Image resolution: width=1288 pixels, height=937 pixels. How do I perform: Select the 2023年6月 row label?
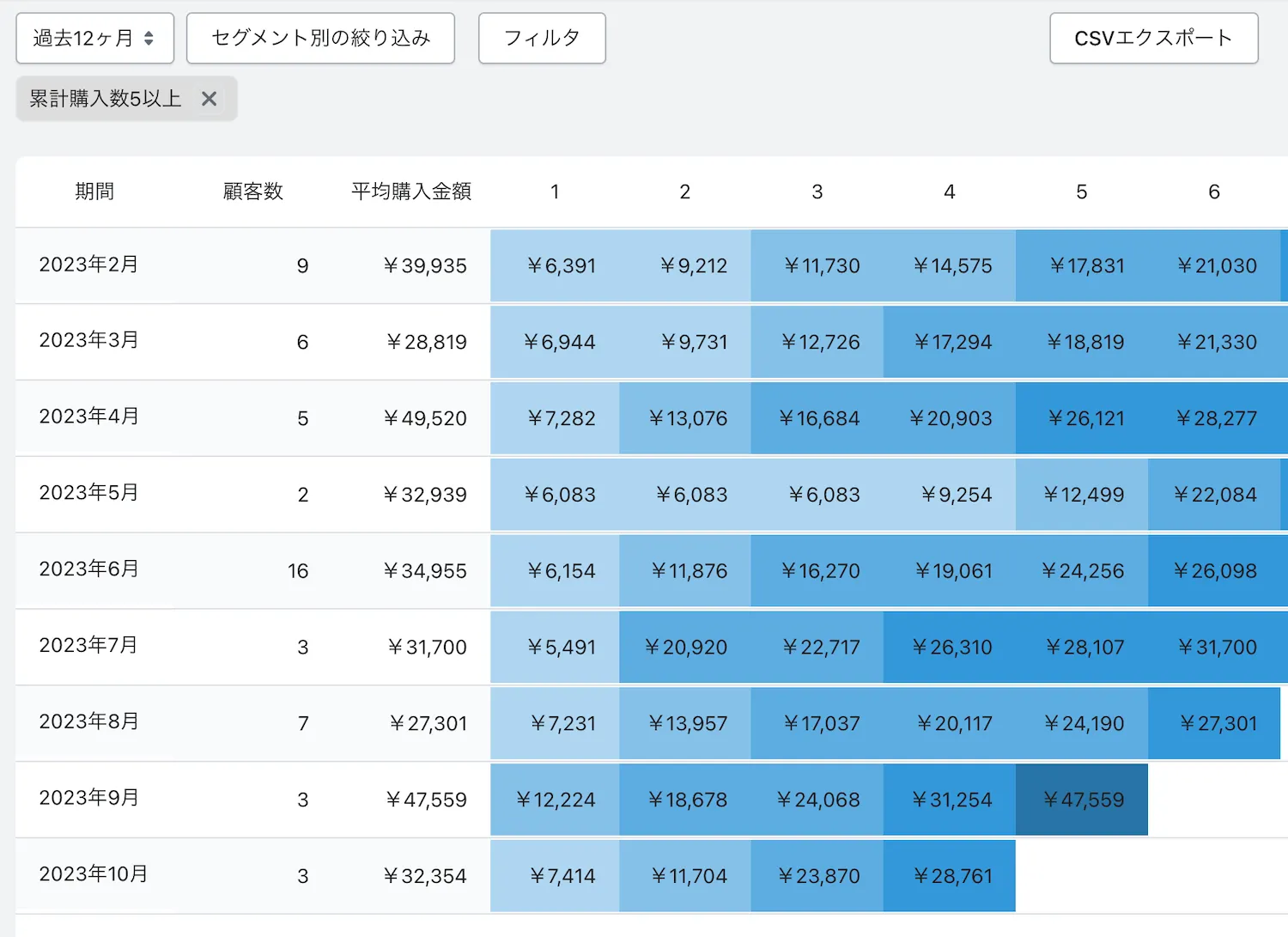coord(88,569)
